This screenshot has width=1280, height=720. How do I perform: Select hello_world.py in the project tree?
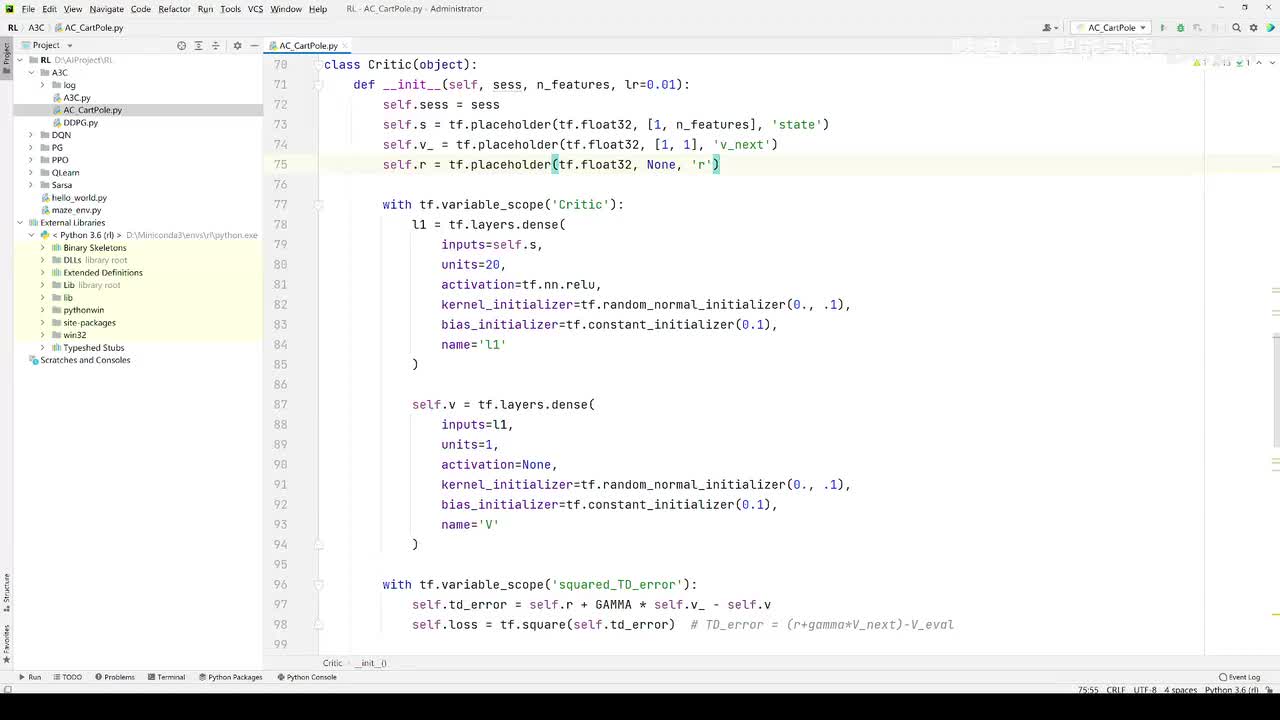[79, 198]
